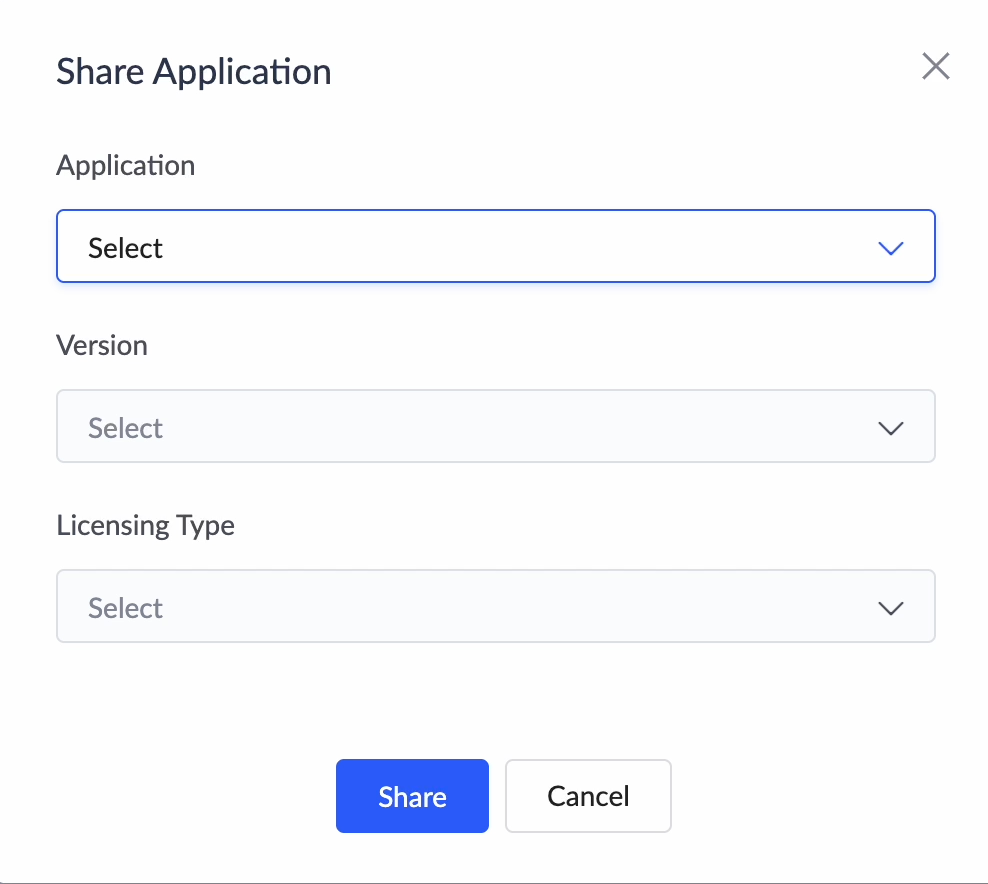Abort sharing via the white Cancel button
Image resolution: width=988 pixels, height=884 pixels.
(x=588, y=796)
